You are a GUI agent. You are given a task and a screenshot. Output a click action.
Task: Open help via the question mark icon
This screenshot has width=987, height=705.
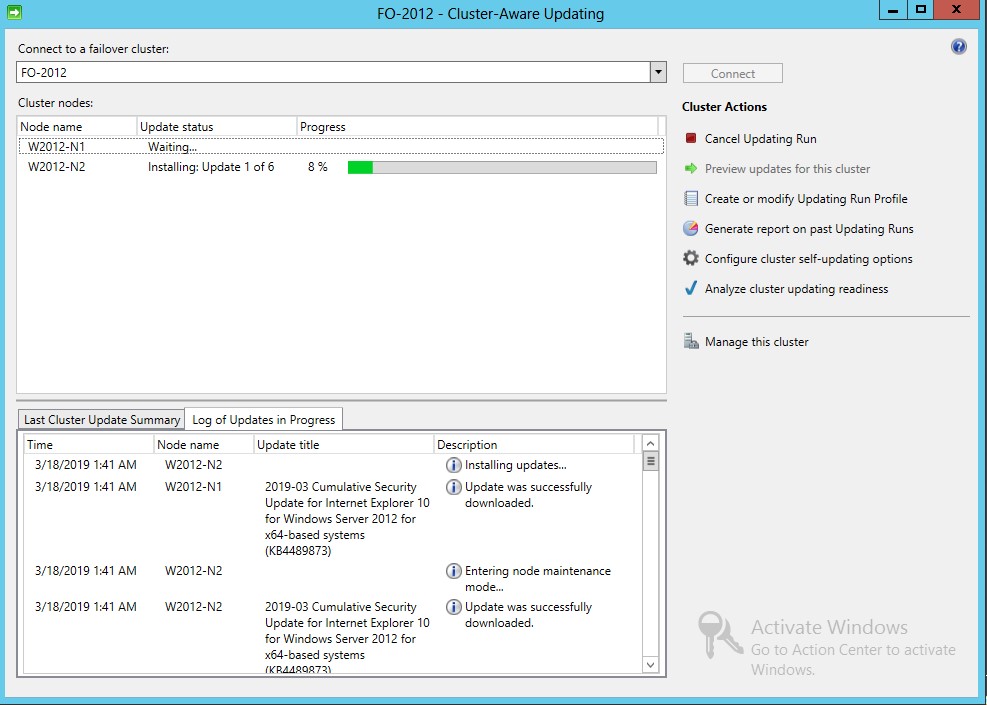pyautogui.click(x=958, y=46)
